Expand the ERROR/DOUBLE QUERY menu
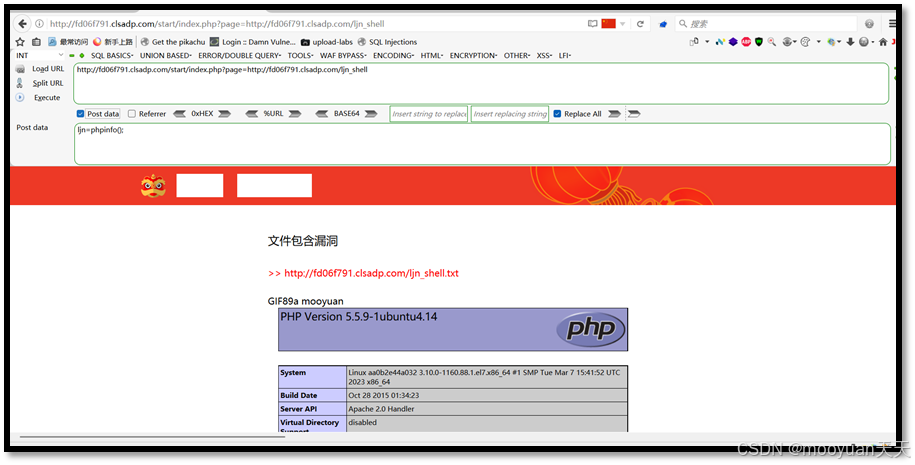 click(x=240, y=55)
